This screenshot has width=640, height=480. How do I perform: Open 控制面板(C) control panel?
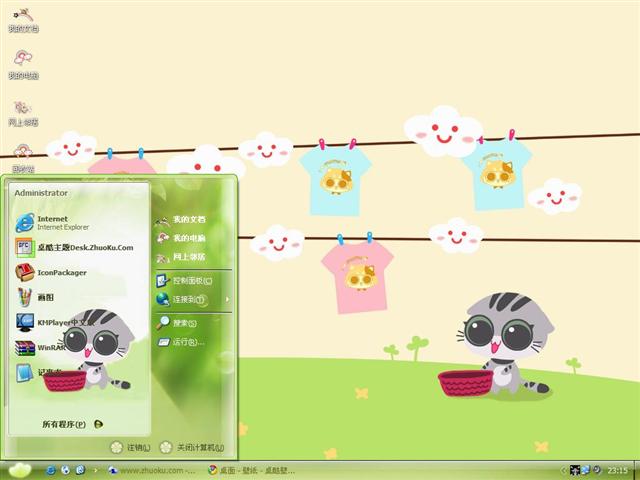[184, 281]
